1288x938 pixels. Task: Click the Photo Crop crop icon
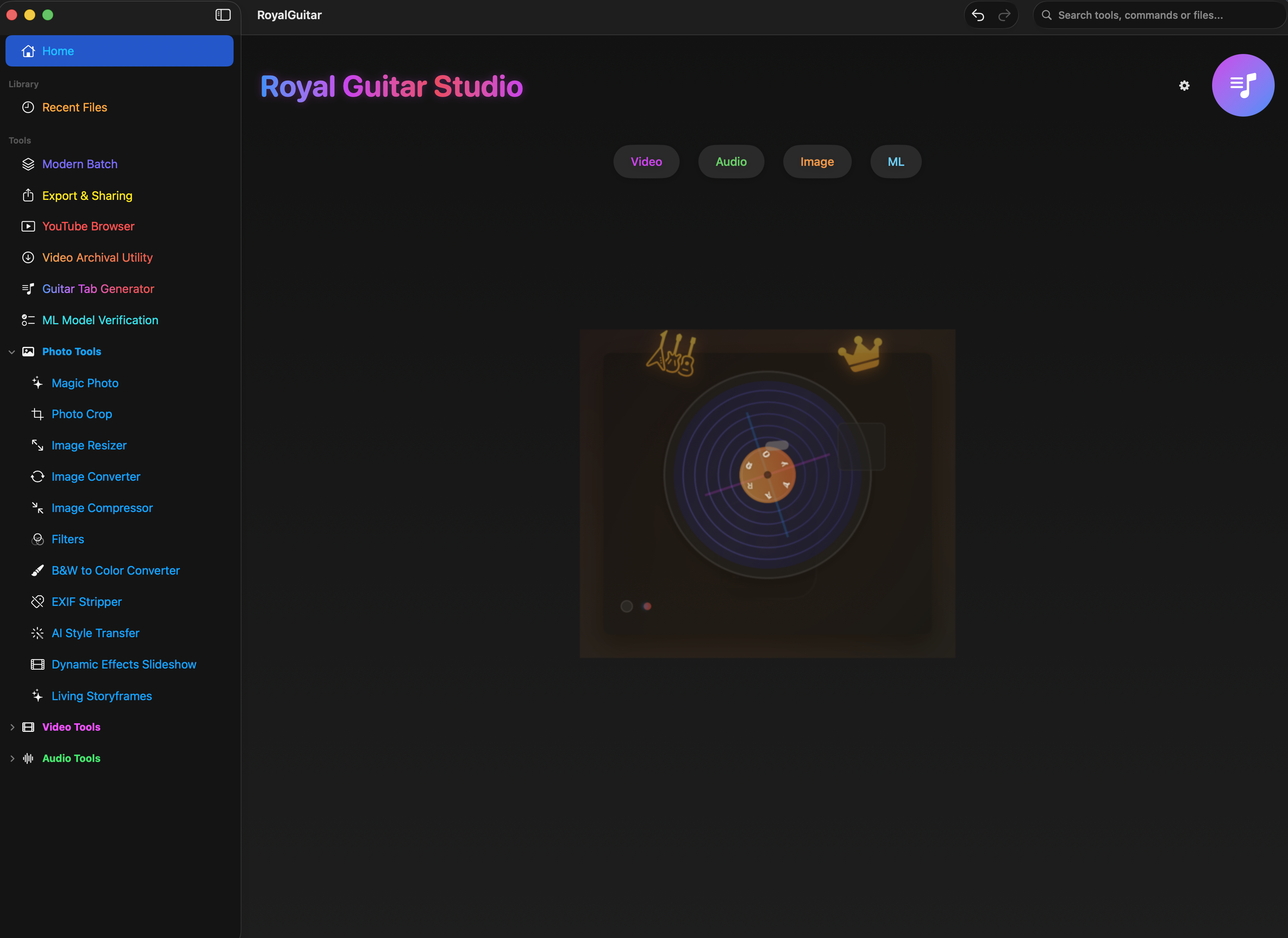(38, 414)
